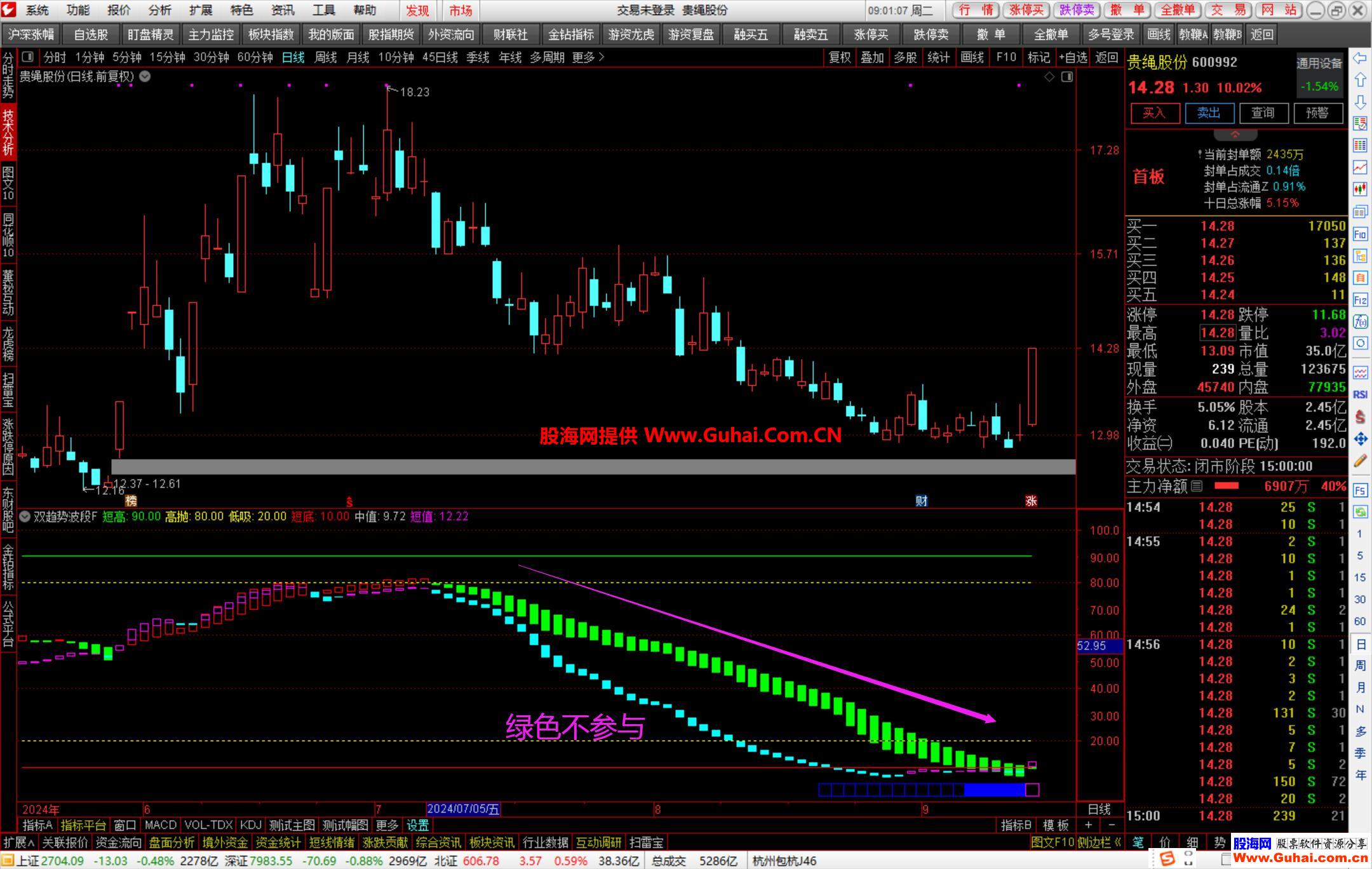Click the up arrow icon in right sidebar
This screenshot has width=1372, height=869.
tap(1360, 79)
